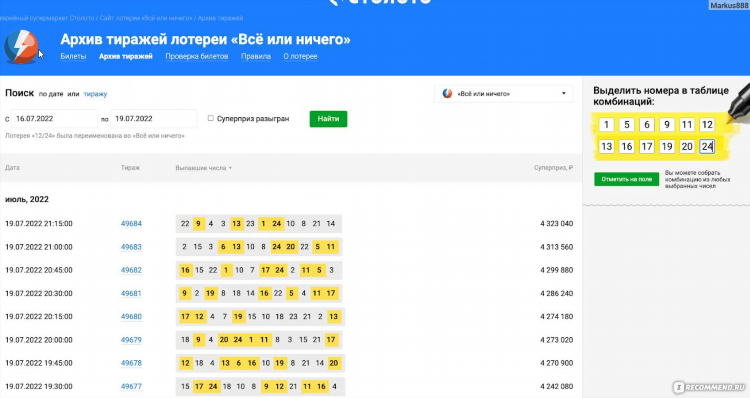Viewport: 750px width, 398px height.
Task: Click highlight number box 17
Action: tap(647, 146)
